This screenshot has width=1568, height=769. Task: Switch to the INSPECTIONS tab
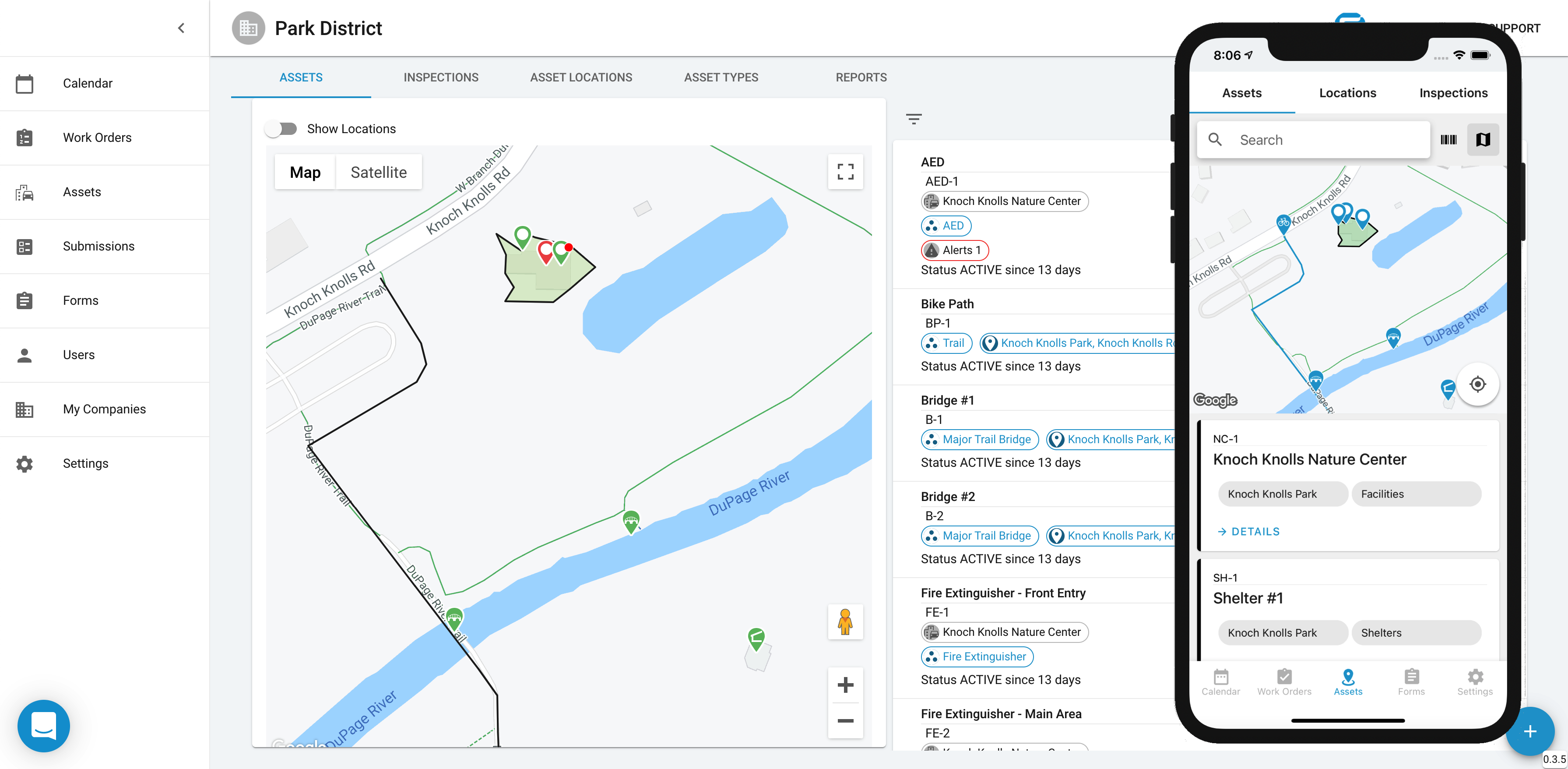[x=441, y=78]
